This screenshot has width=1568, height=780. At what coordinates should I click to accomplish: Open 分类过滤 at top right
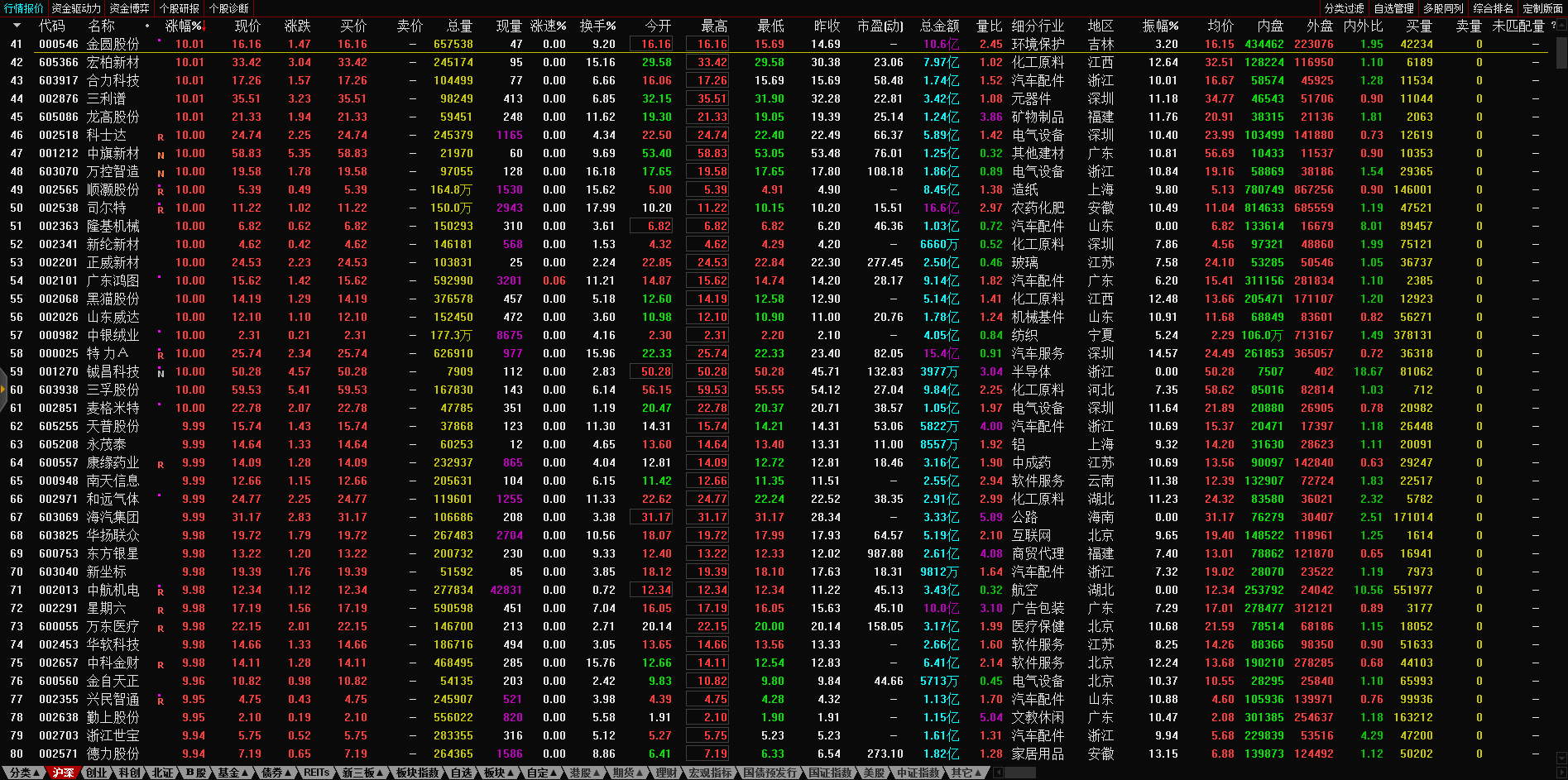click(1344, 8)
